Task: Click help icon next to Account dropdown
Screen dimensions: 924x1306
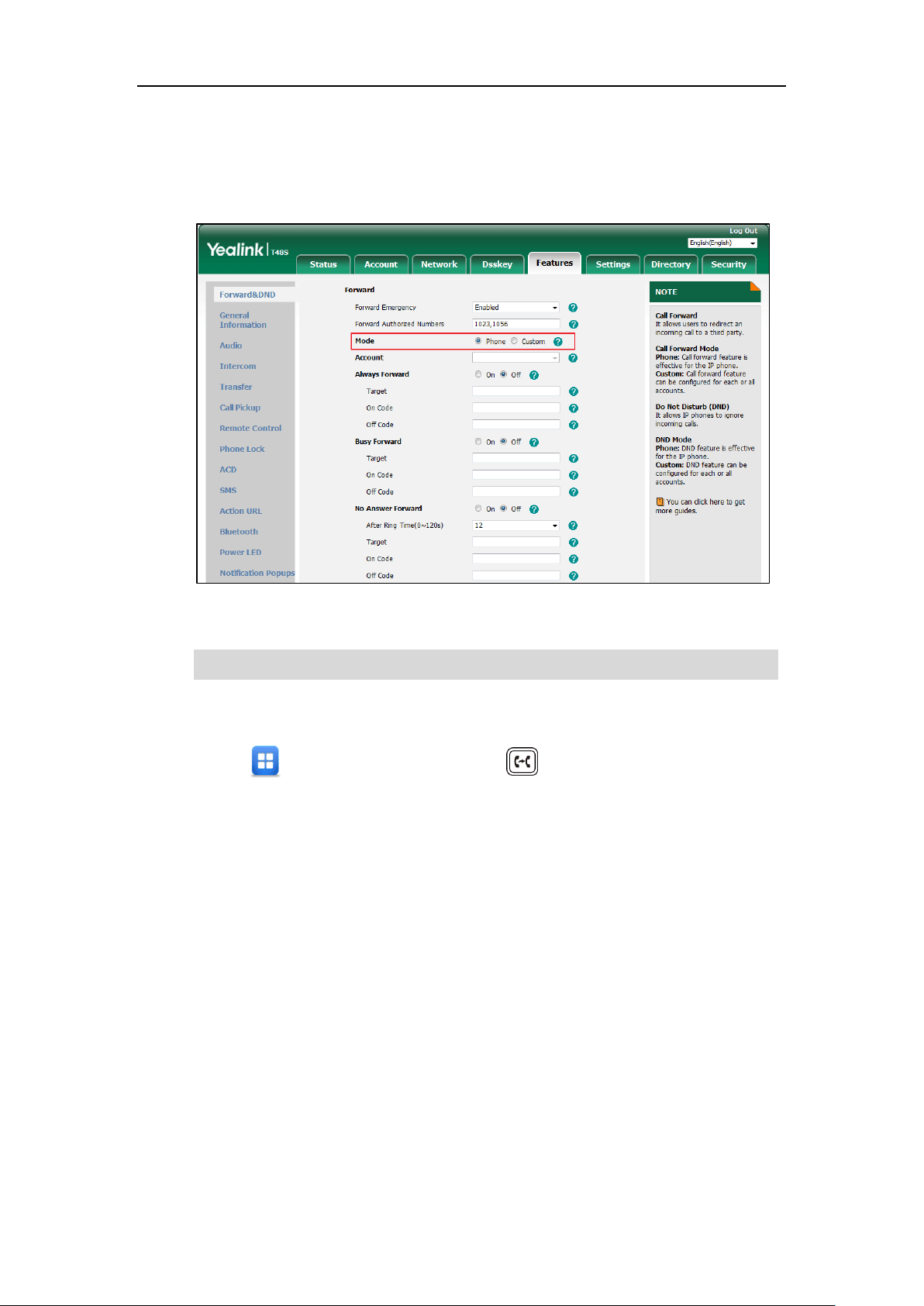Action: (573, 358)
